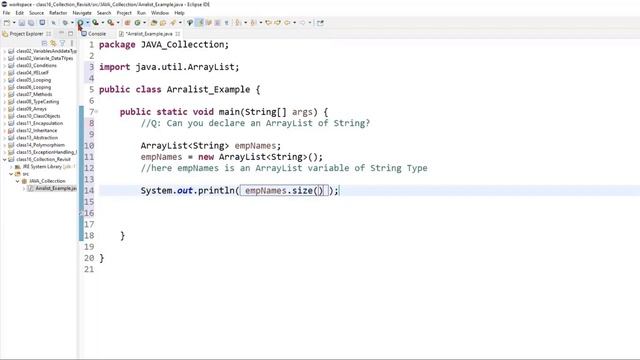Open the Edit menu
Screen dimensions: 640x360
click(x=20, y=13)
